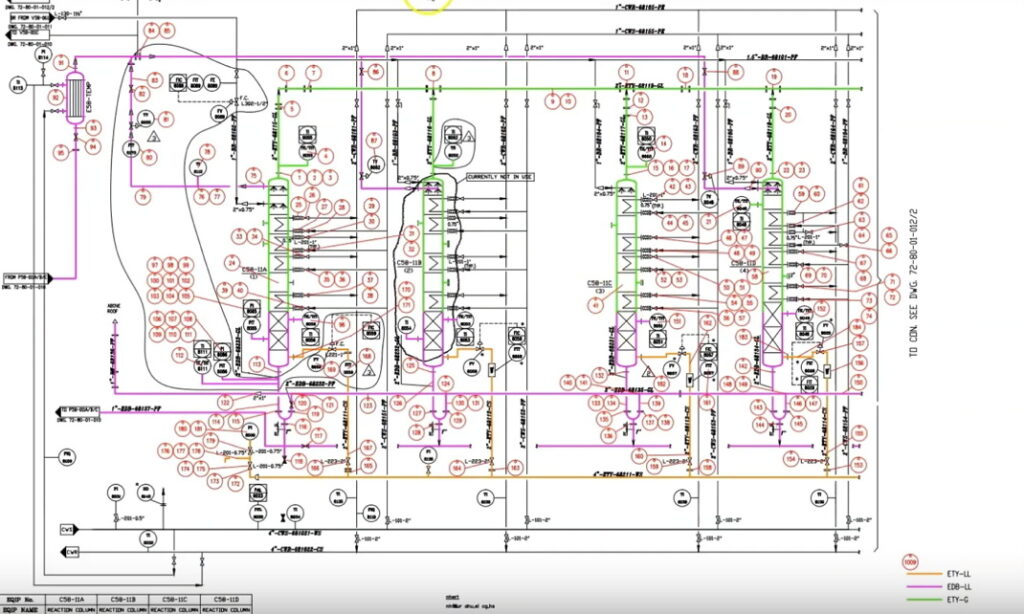Select the balloon 1009 above the legend

911,560
